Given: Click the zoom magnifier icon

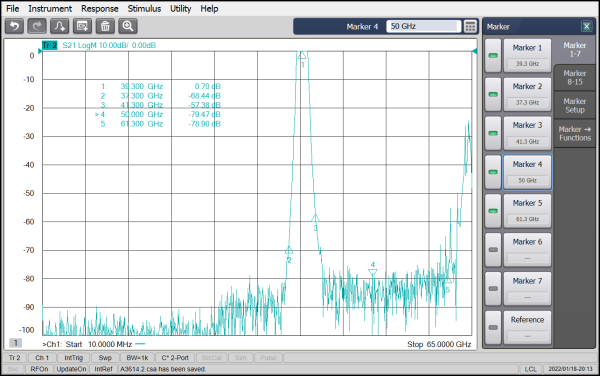Looking at the screenshot, I should coord(128,26).
